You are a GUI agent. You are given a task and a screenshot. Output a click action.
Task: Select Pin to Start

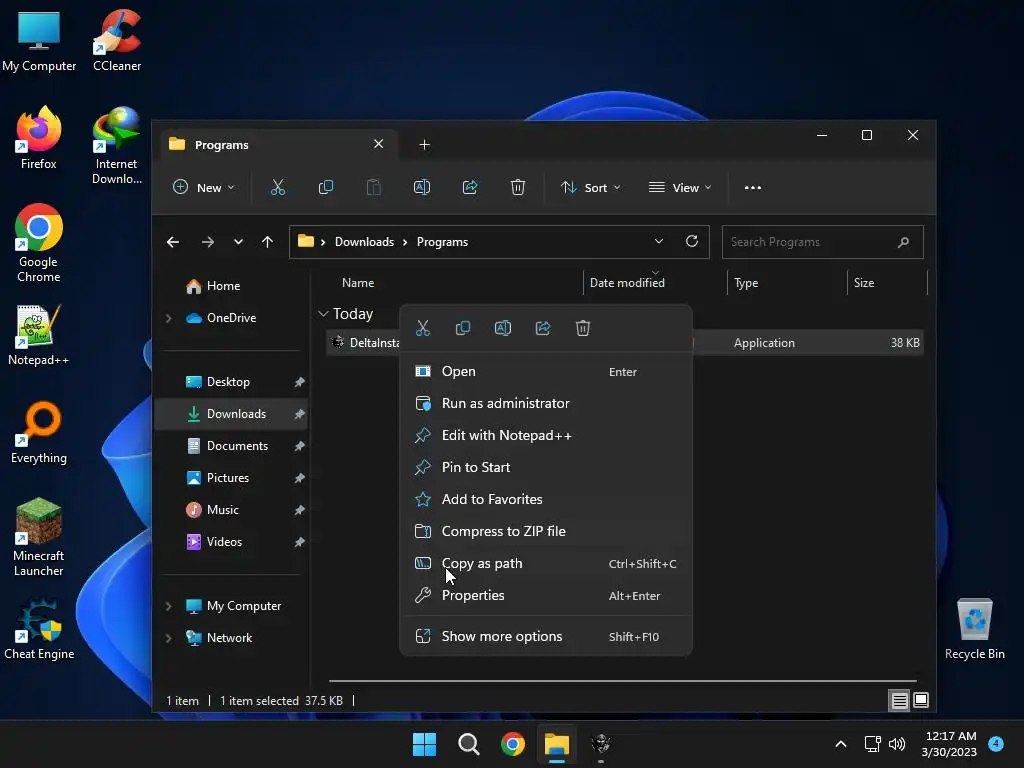545,468
